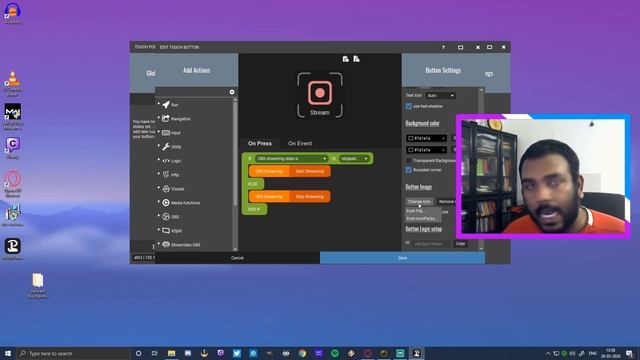This screenshot has height=360, width=640.
Task: Open the notification center icon in the system tray
Action: [x=630, y=353]
